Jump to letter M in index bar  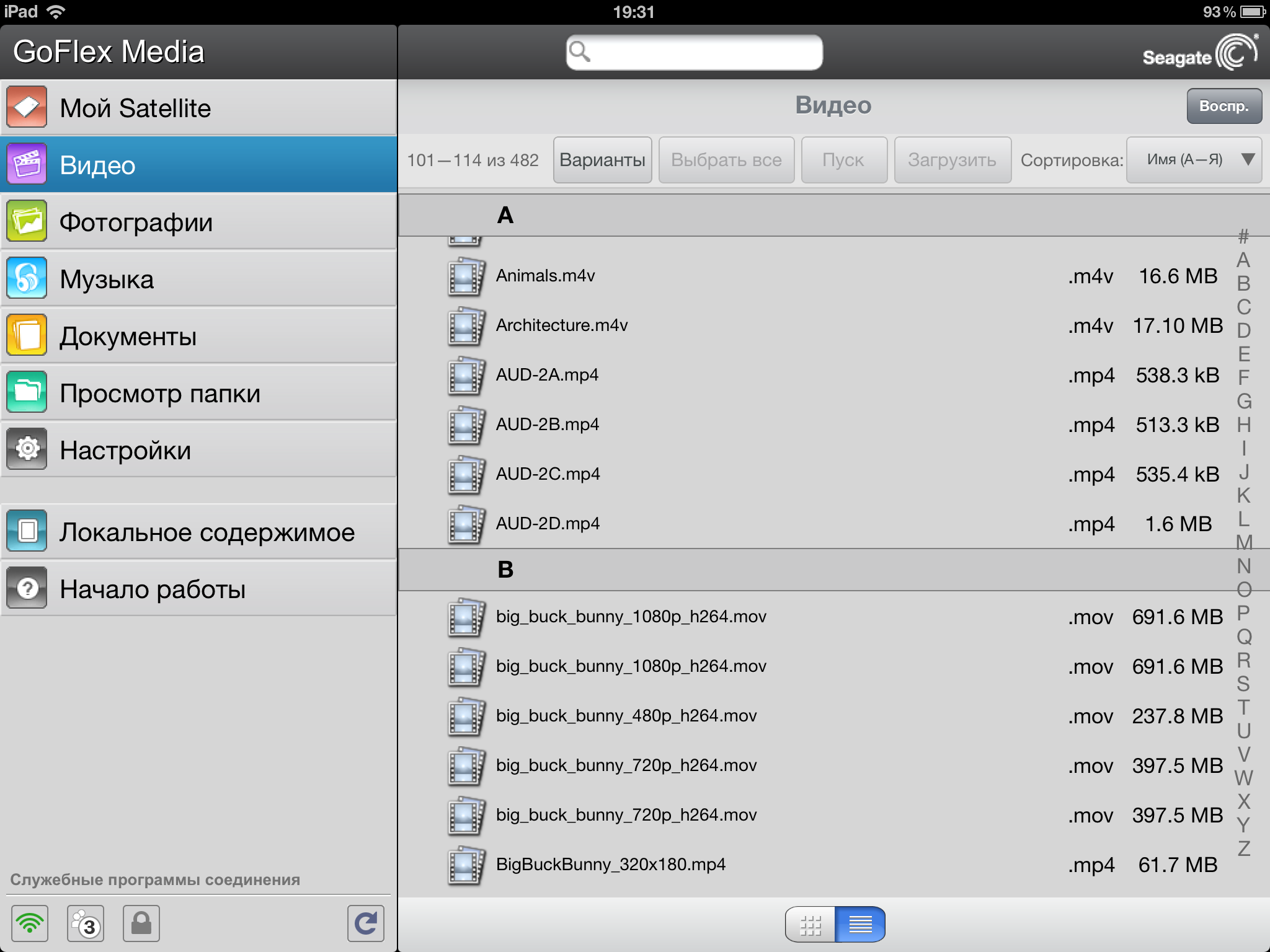pos(1243,542)
